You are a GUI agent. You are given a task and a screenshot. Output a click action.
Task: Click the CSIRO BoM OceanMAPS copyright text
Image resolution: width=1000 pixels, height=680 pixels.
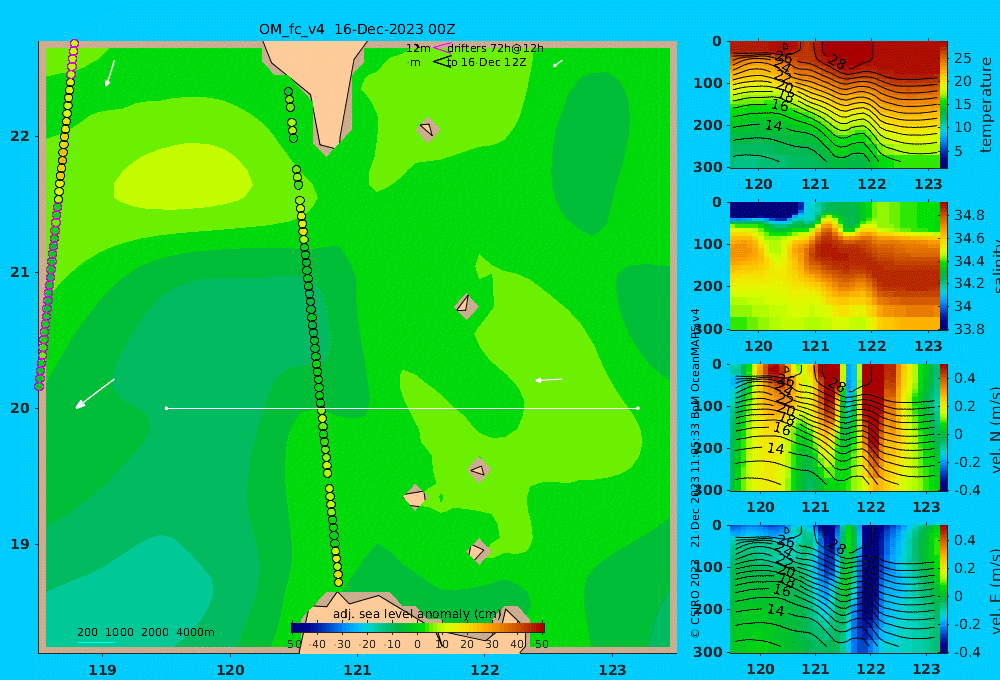pyautogui.click(x=696, y=473)
